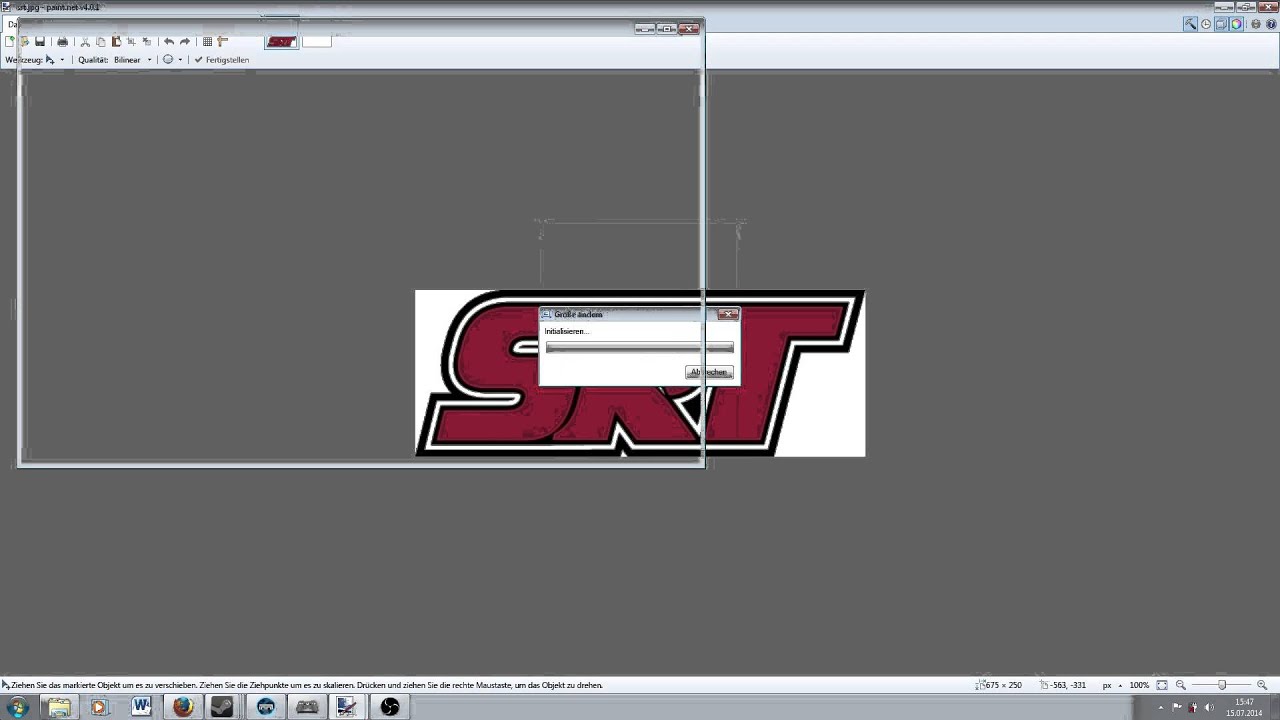Click the Copy icon

click(101, 42)
